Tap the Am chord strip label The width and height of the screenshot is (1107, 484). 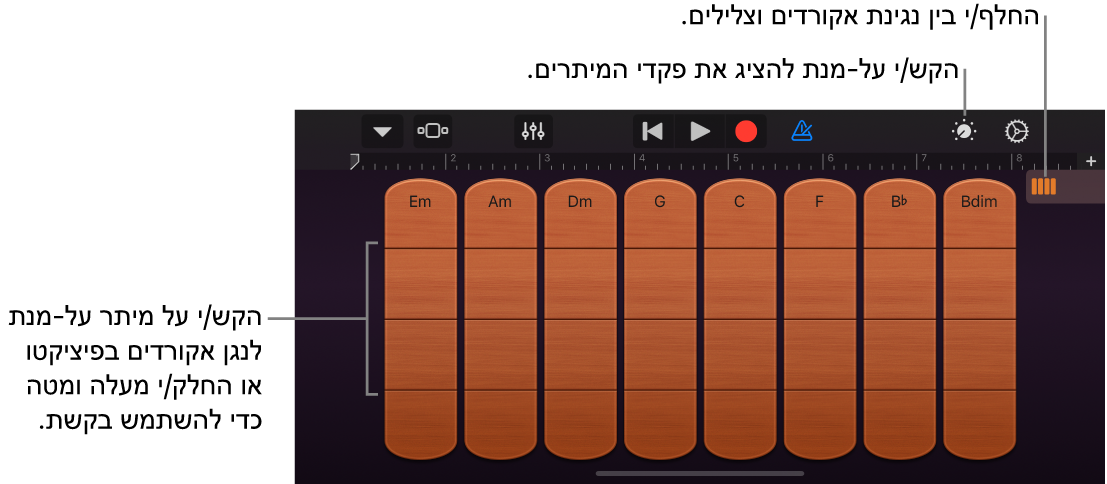click(x=500, y=202)
